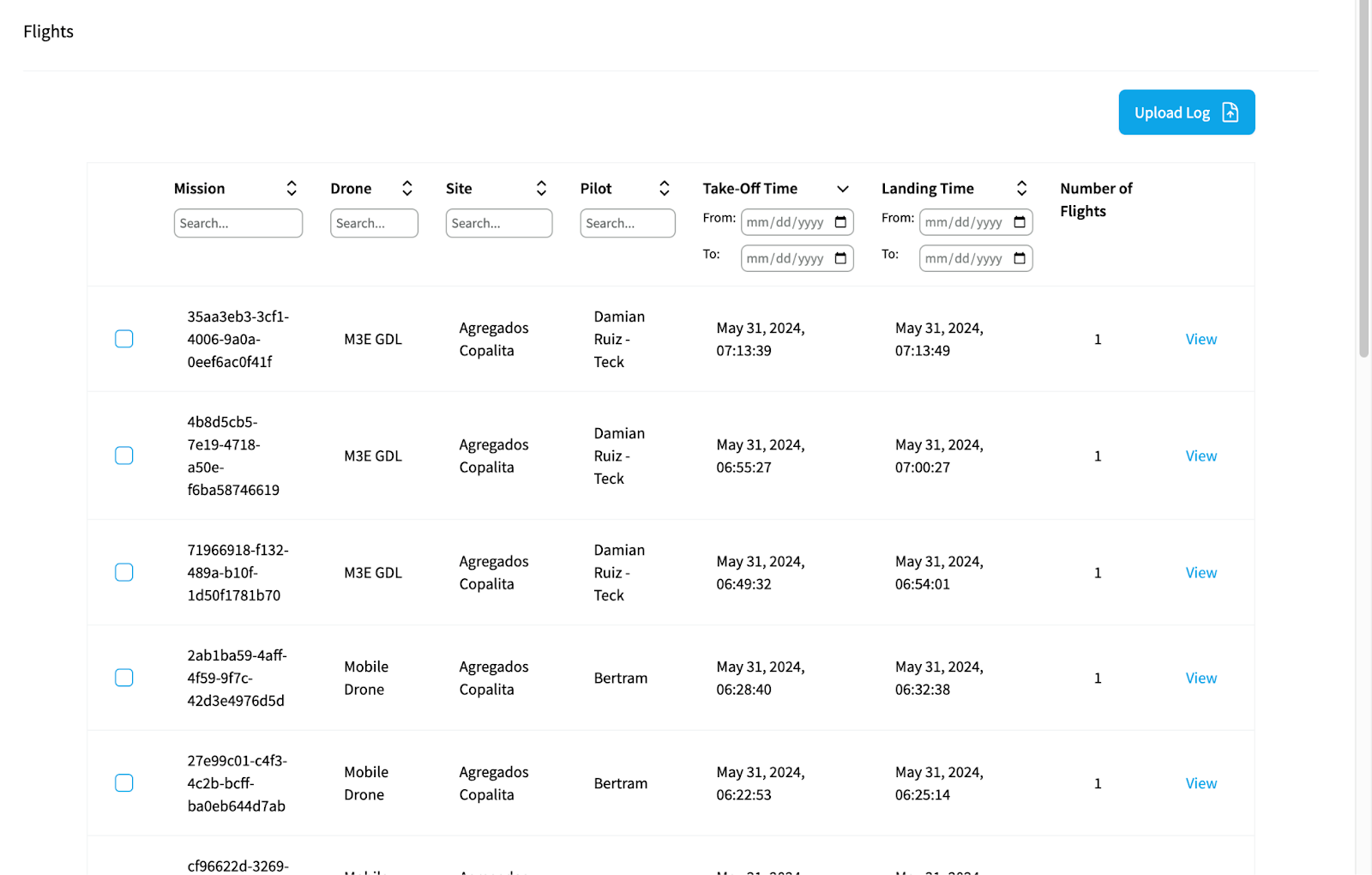Click landing time May 31, 2024, 07:00:27
Image resolution: width=1372 pixels, height=875 pixels.
click(939, 456)
